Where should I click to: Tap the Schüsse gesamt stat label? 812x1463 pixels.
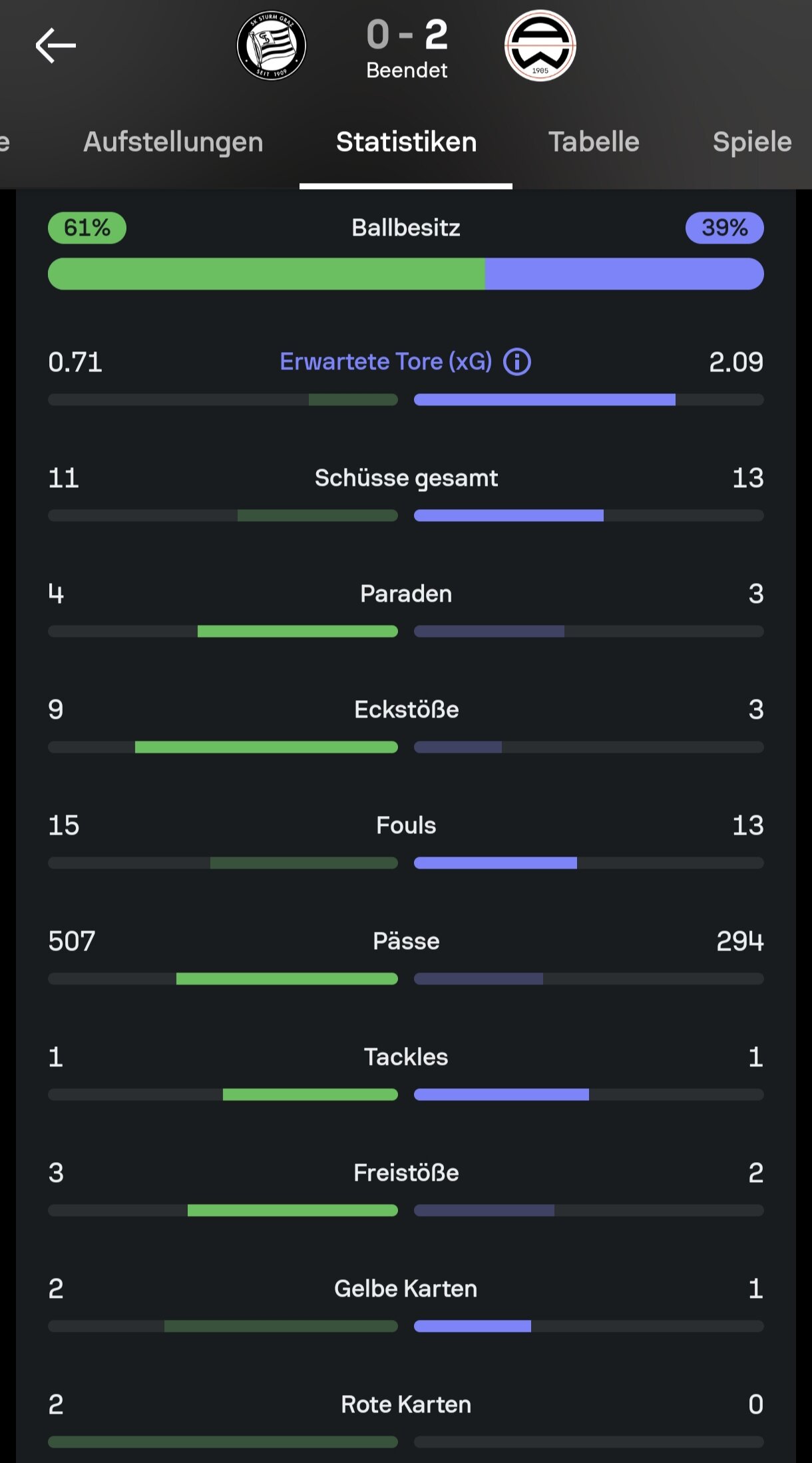(x=406, y=478)
